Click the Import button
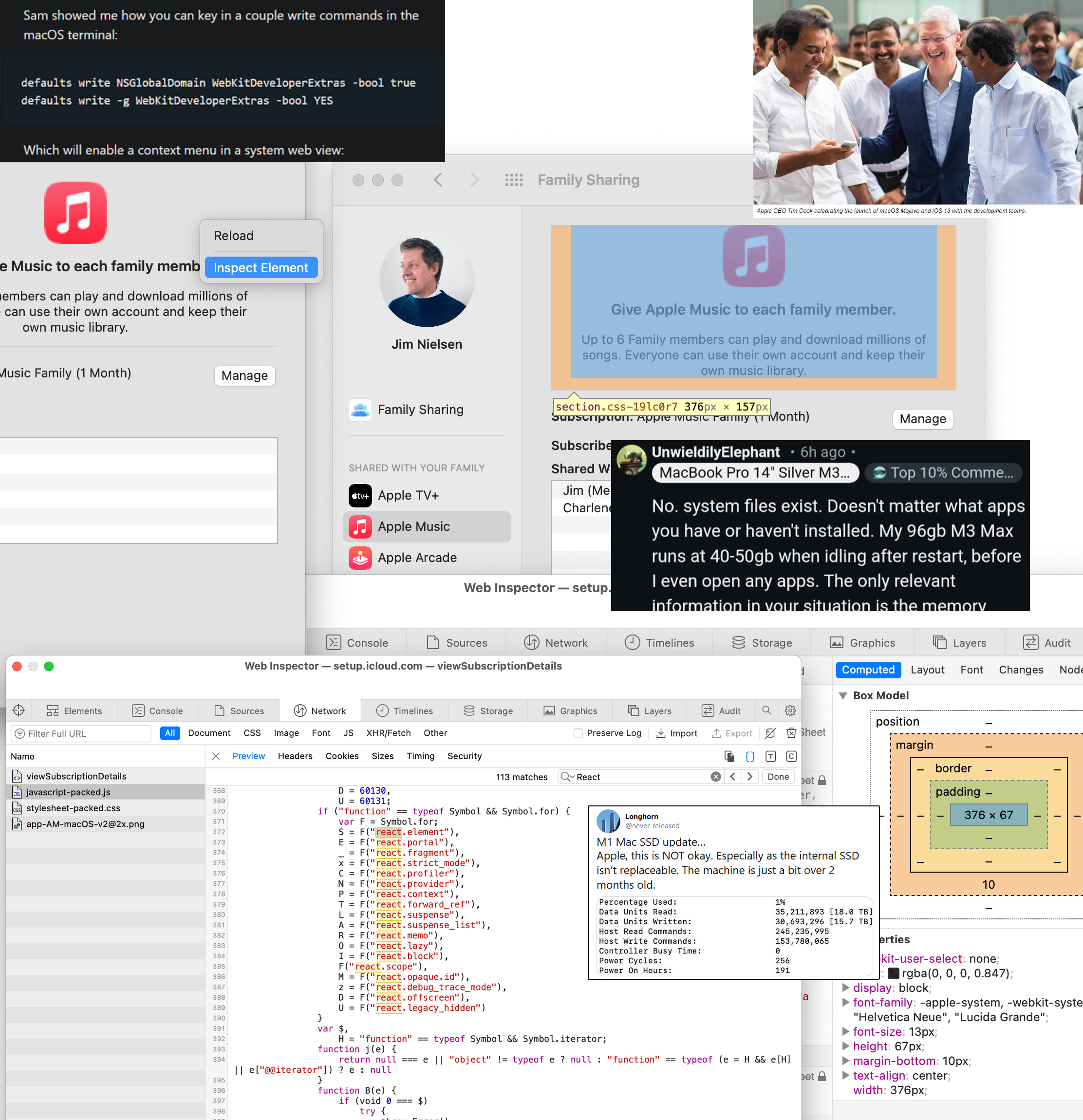The image size is (1083, 1120). (677, 733)
